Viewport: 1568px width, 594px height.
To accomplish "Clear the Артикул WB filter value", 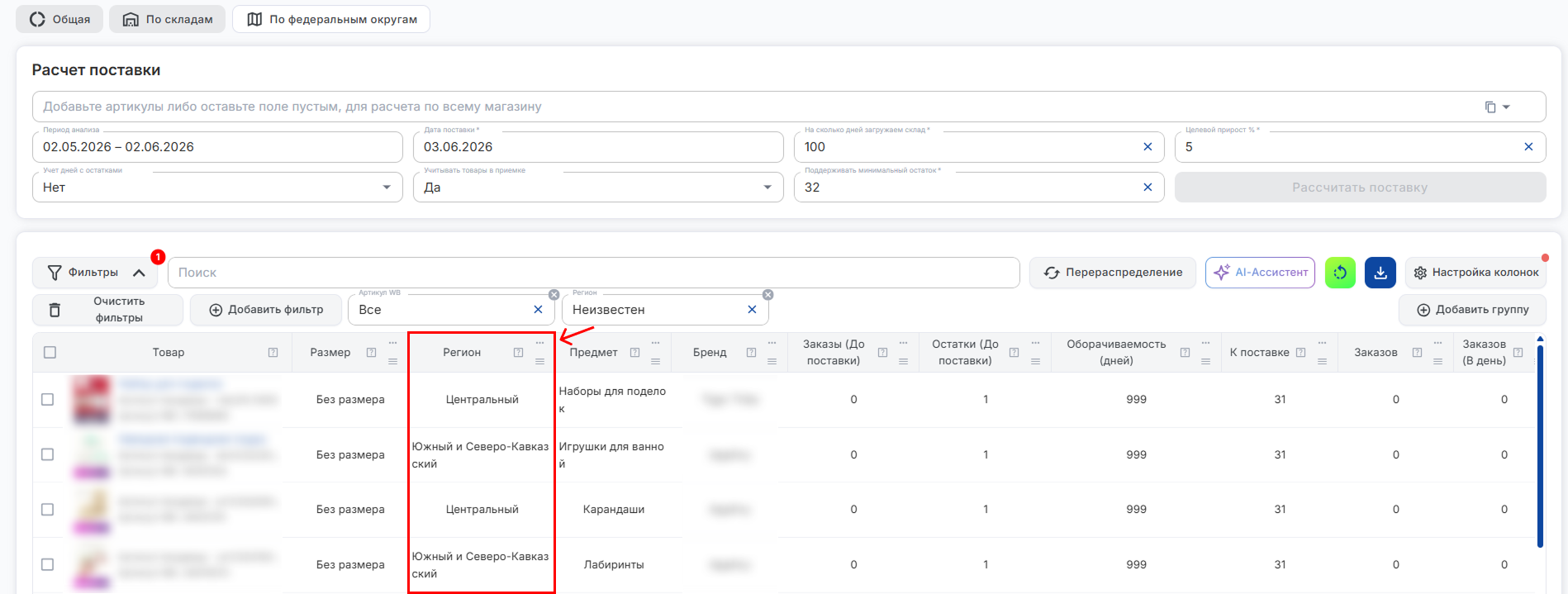I will point(538,310).
